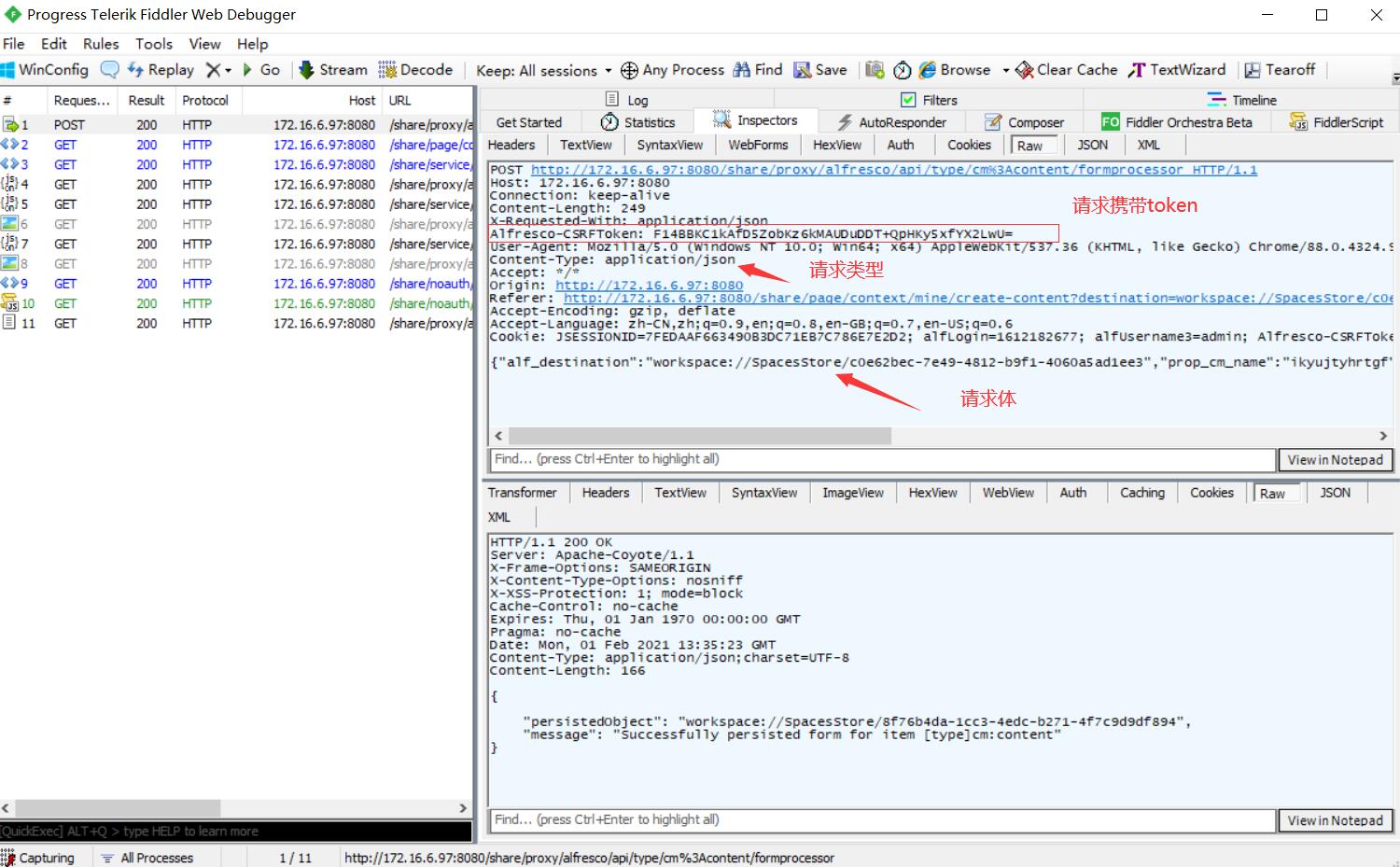Open the View menu
This screenshot has width=1400, height=867.
coord(205,44)
